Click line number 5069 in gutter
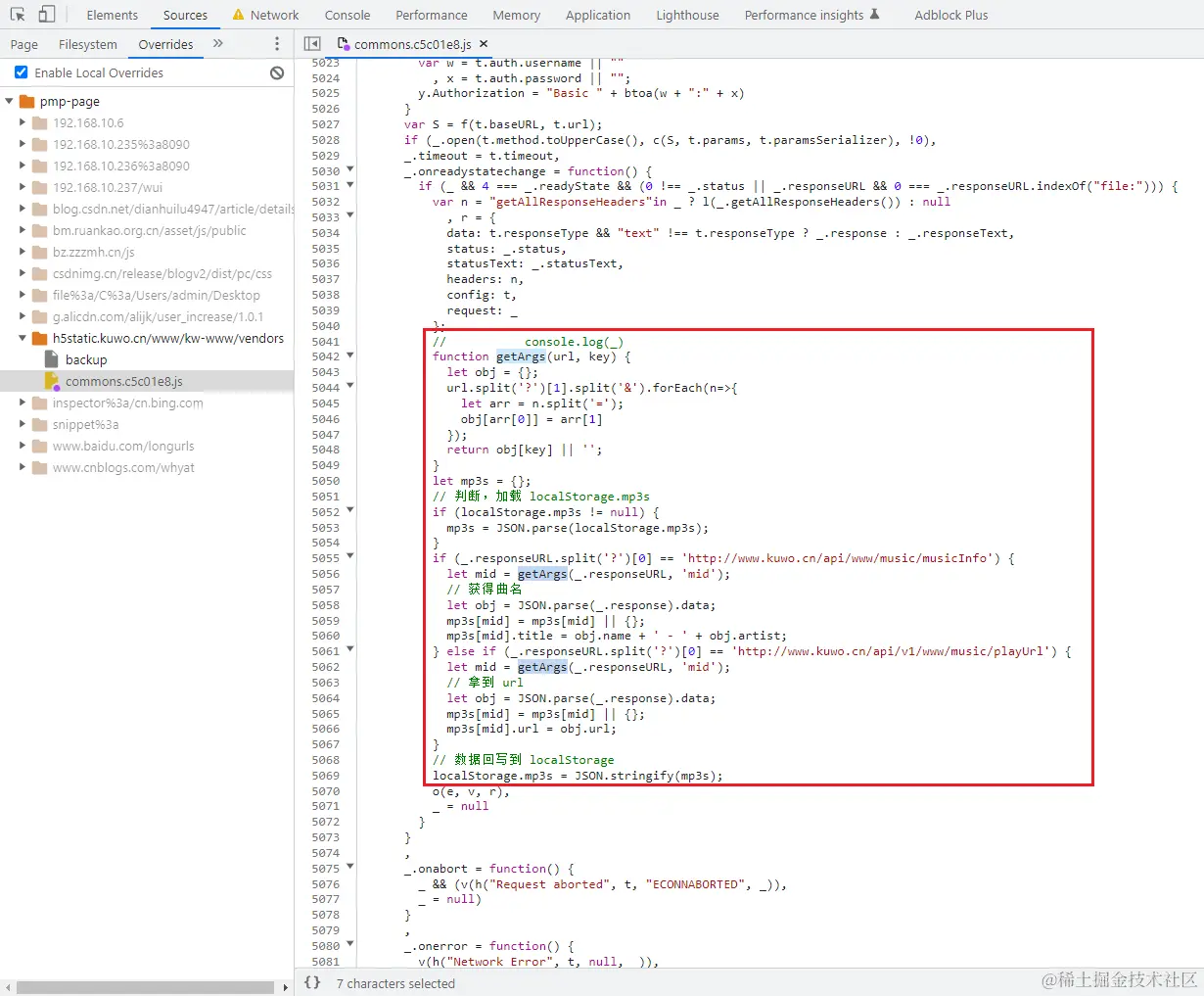The image size is (1204, 996). pos(325,776)
